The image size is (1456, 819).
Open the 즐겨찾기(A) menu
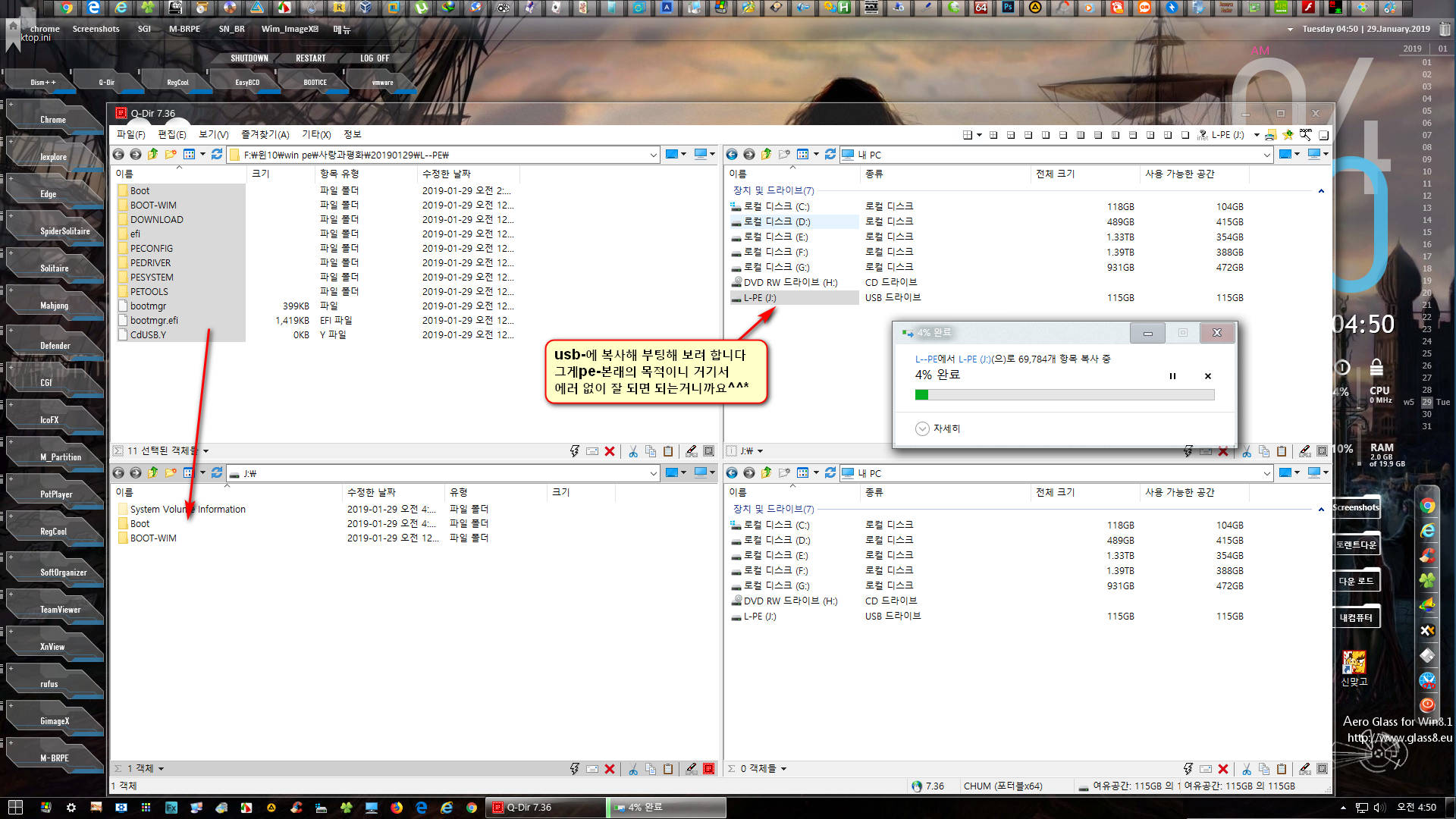coord(265,134)
